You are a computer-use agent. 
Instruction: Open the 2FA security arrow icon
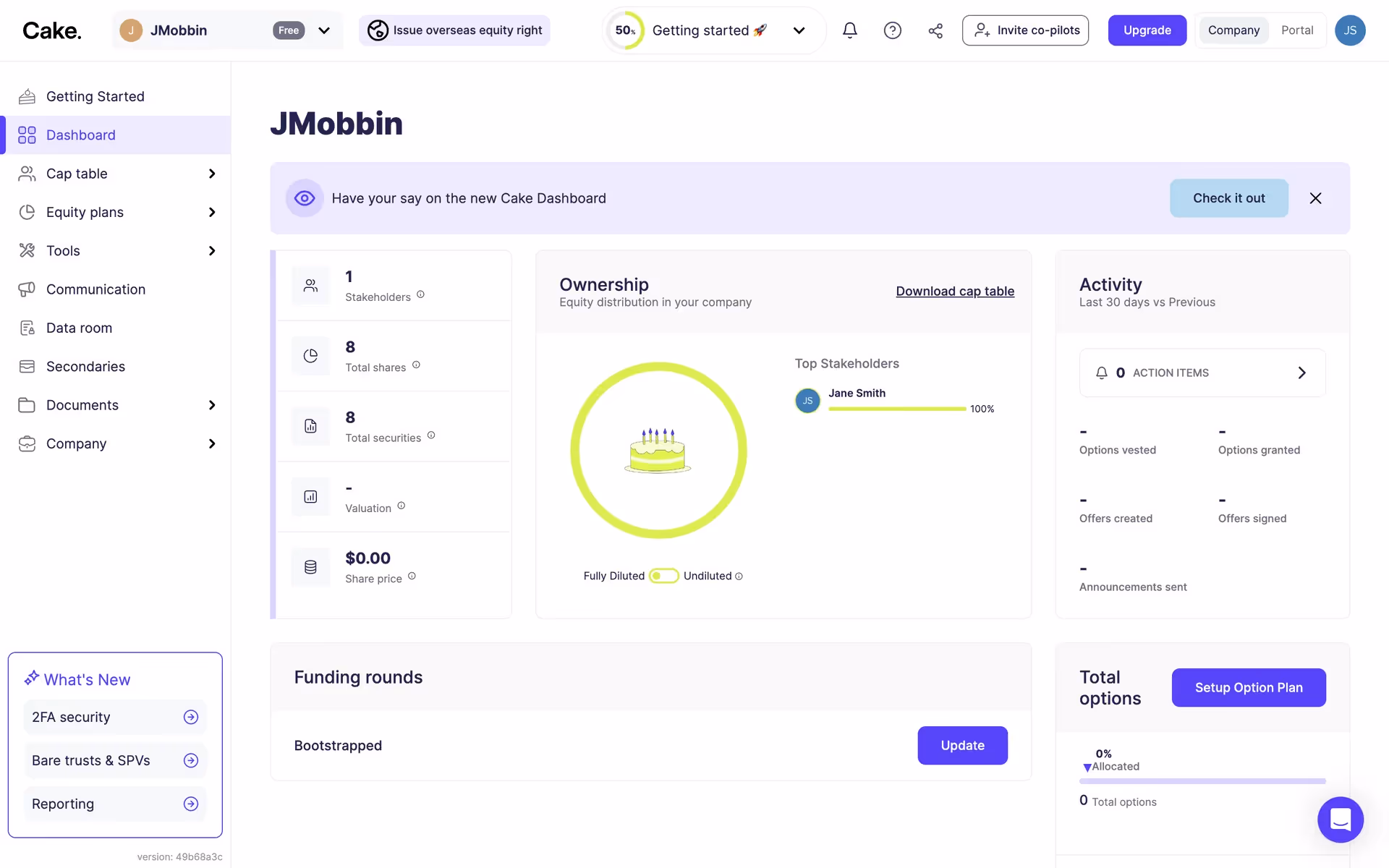click(x=191, y=717)
